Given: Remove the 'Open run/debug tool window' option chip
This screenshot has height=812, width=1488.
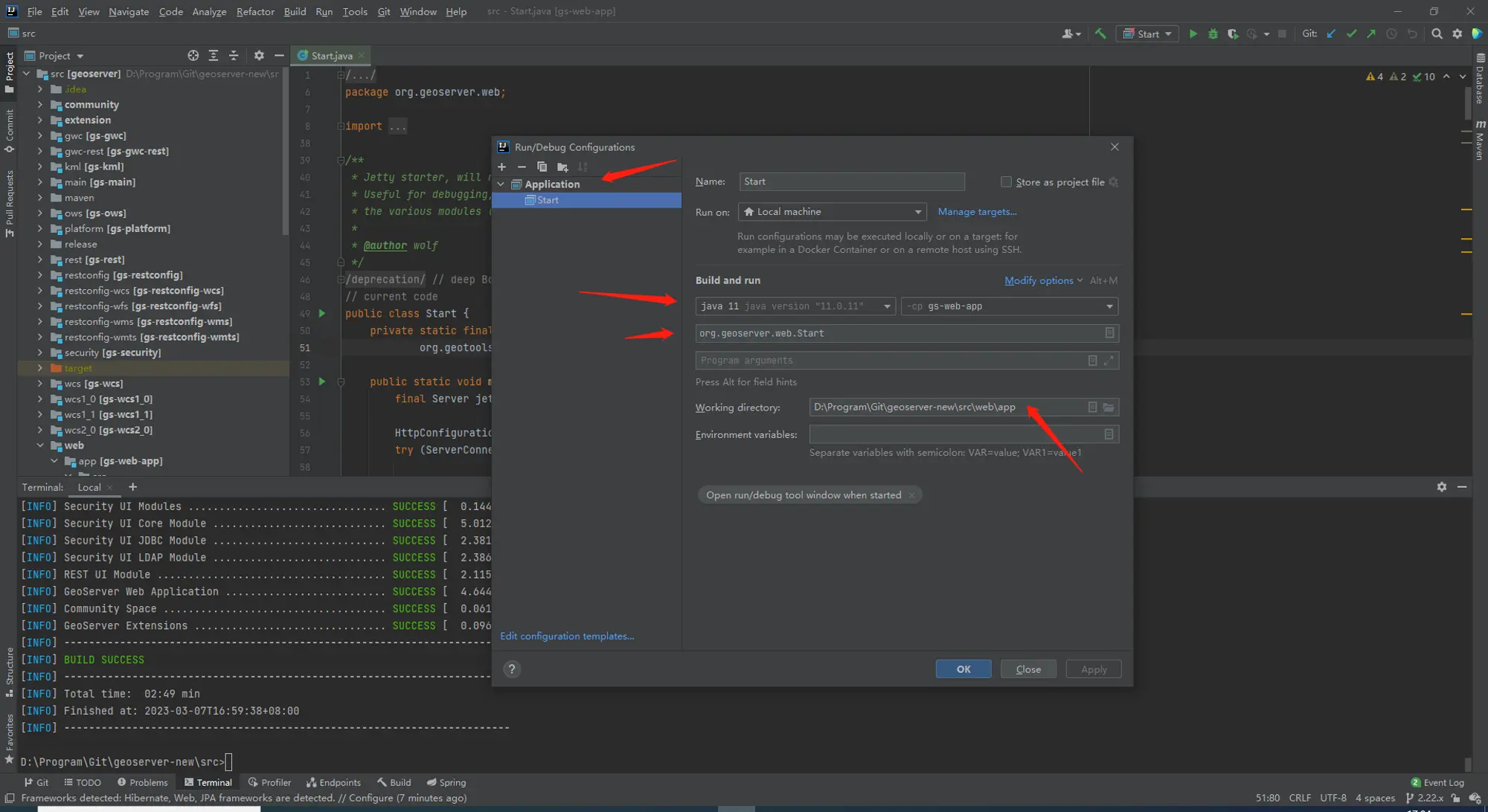Looking at the screenshot, I should (911, 495).
